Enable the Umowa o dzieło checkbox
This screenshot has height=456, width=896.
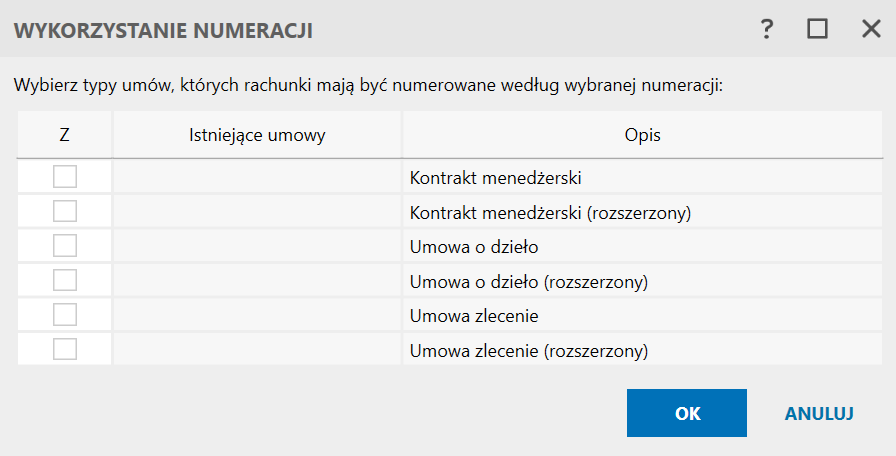click(x=65, y=246)
